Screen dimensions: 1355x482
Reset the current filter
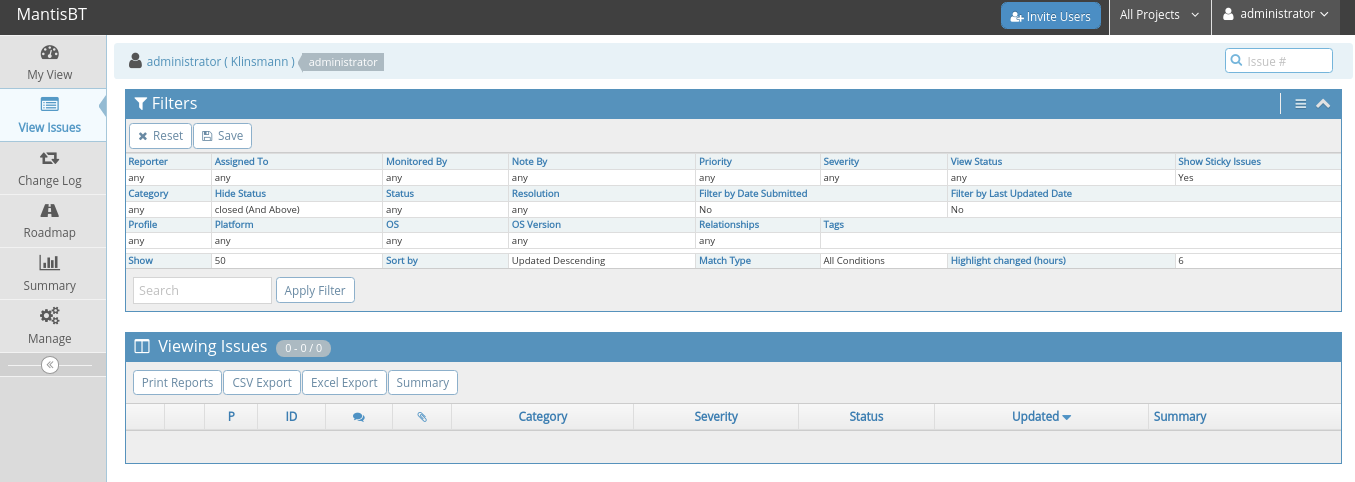point(160,136)
